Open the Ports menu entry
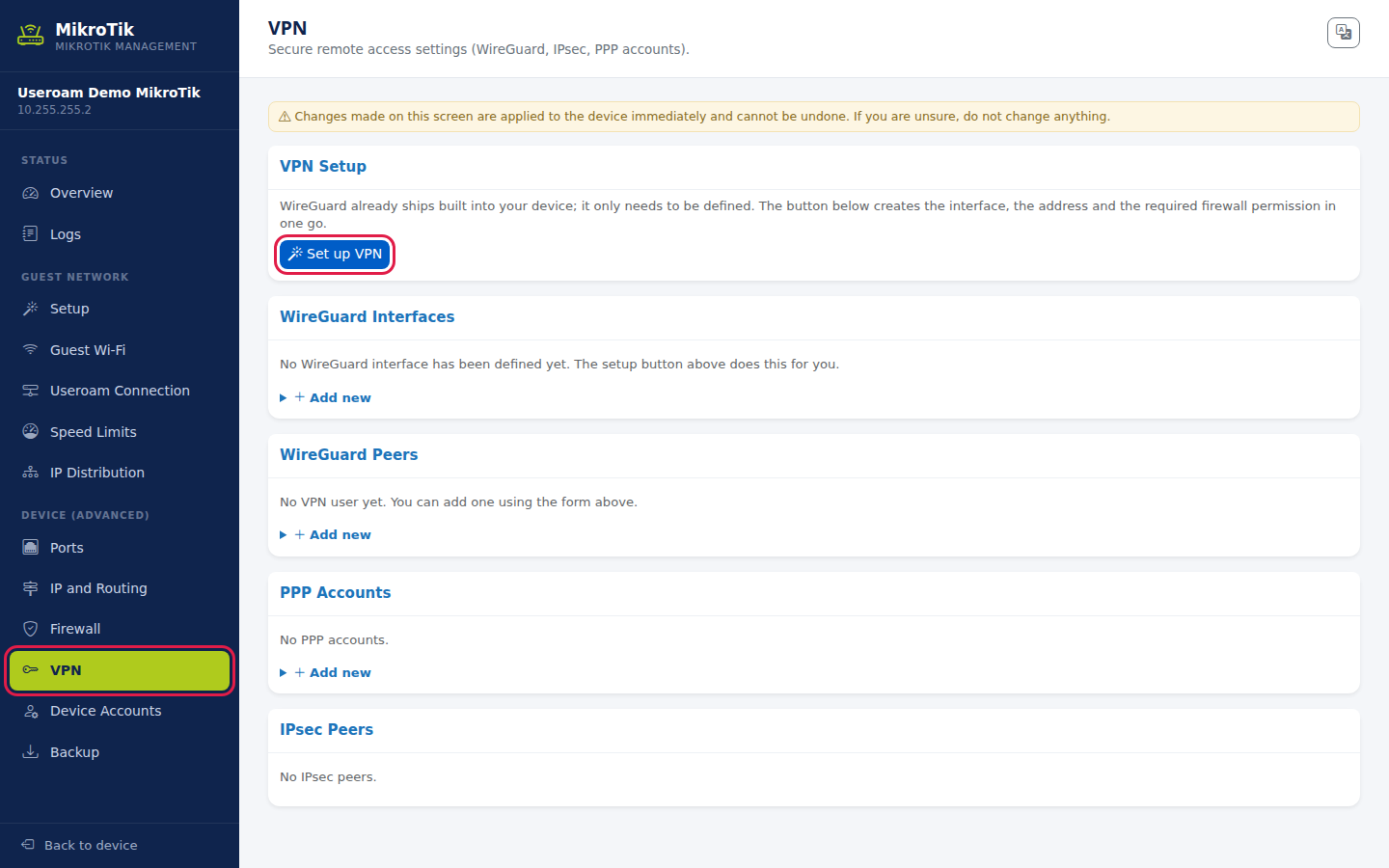The height and width of the screenshot is (868, 1389). [x=120, y=548]
